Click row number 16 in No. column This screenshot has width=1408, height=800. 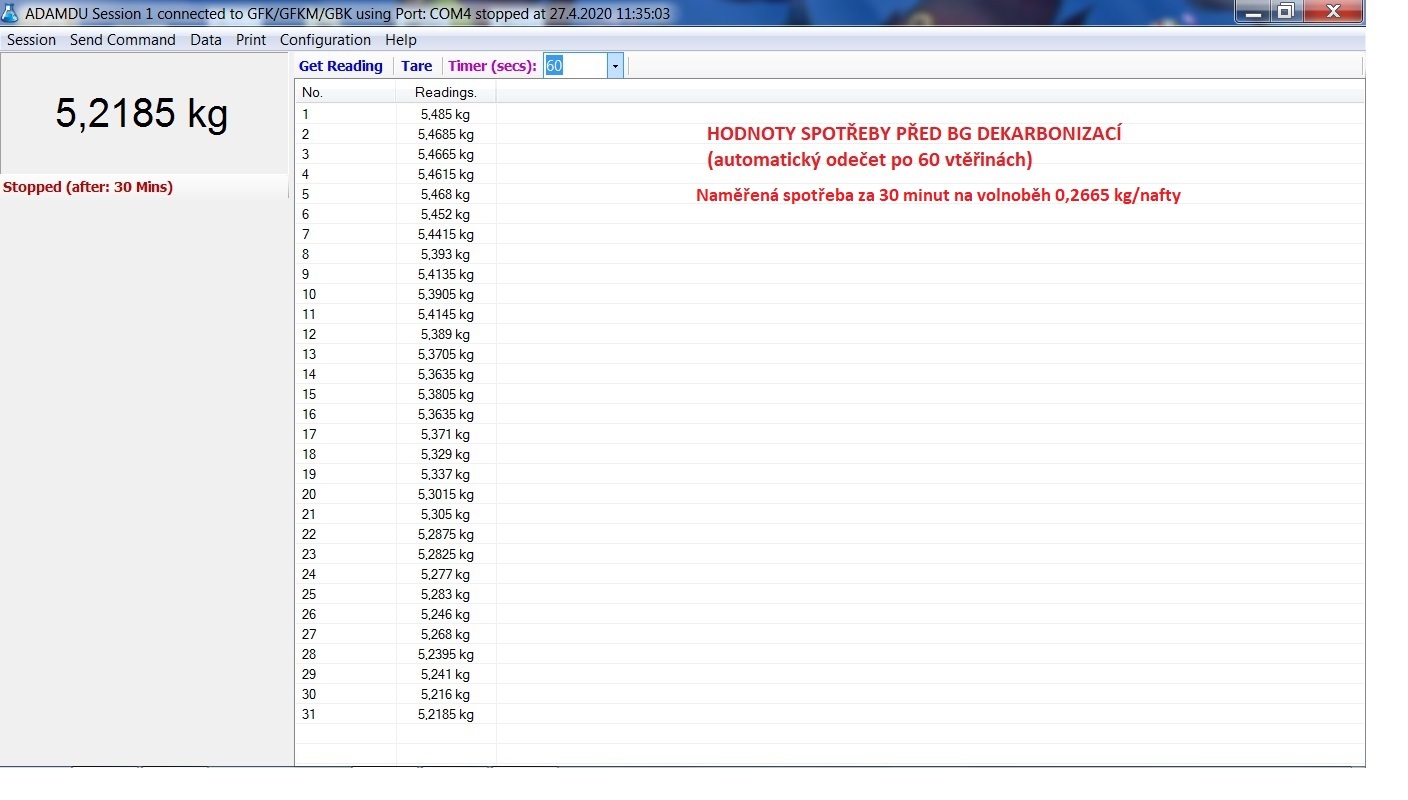point(309,414)
